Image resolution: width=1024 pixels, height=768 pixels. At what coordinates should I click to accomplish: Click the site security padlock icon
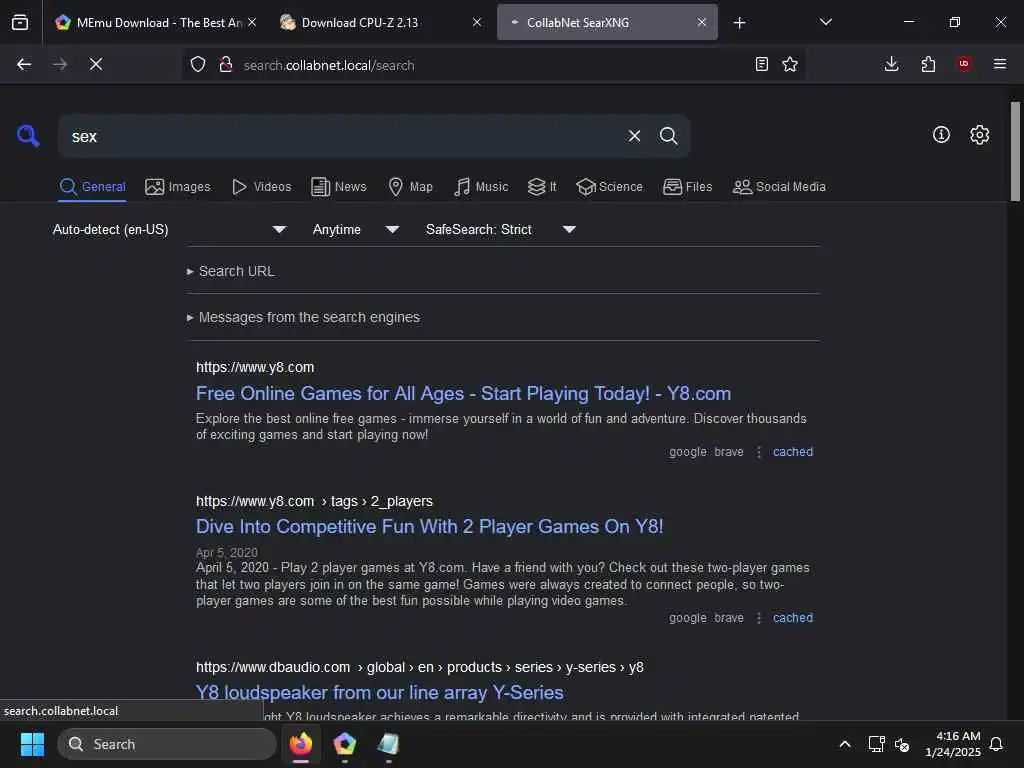click(x=226, y=64)
